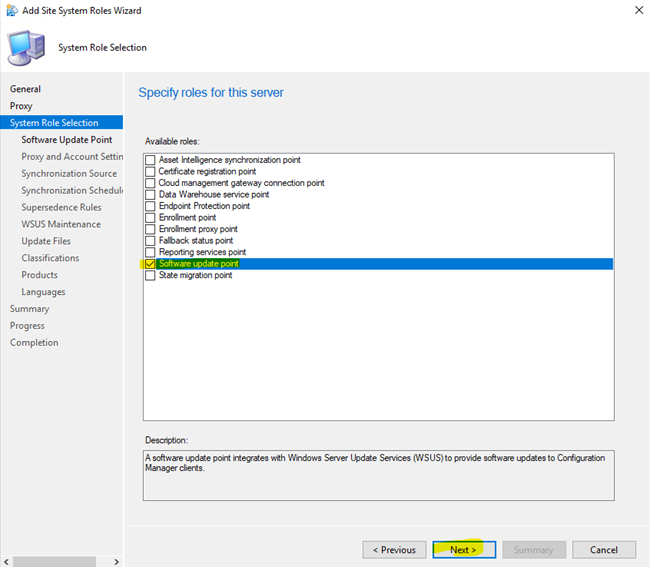
Task: Select Progress step in sidebar
Action: click(27, 326)
